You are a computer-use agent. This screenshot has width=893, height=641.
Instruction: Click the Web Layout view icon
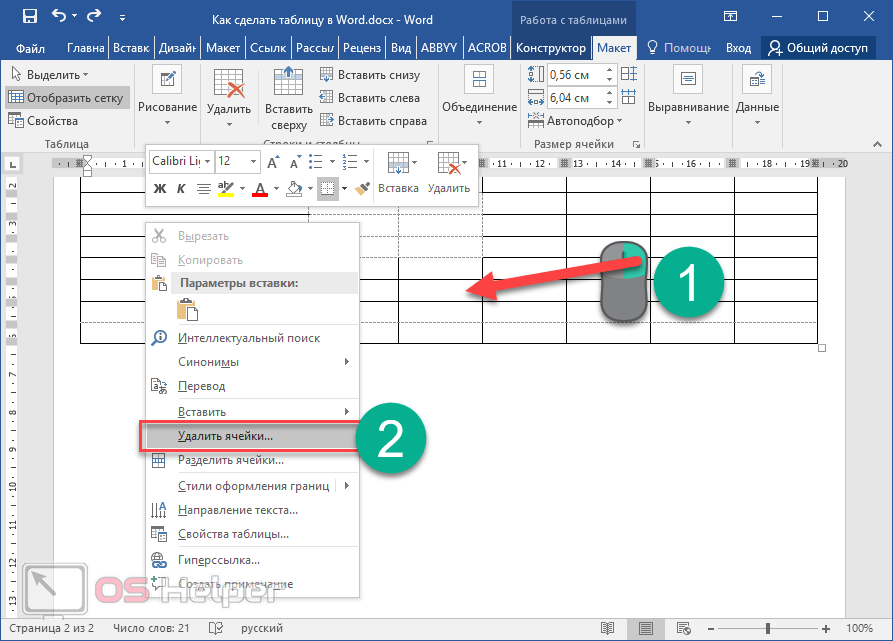[683, 628]
